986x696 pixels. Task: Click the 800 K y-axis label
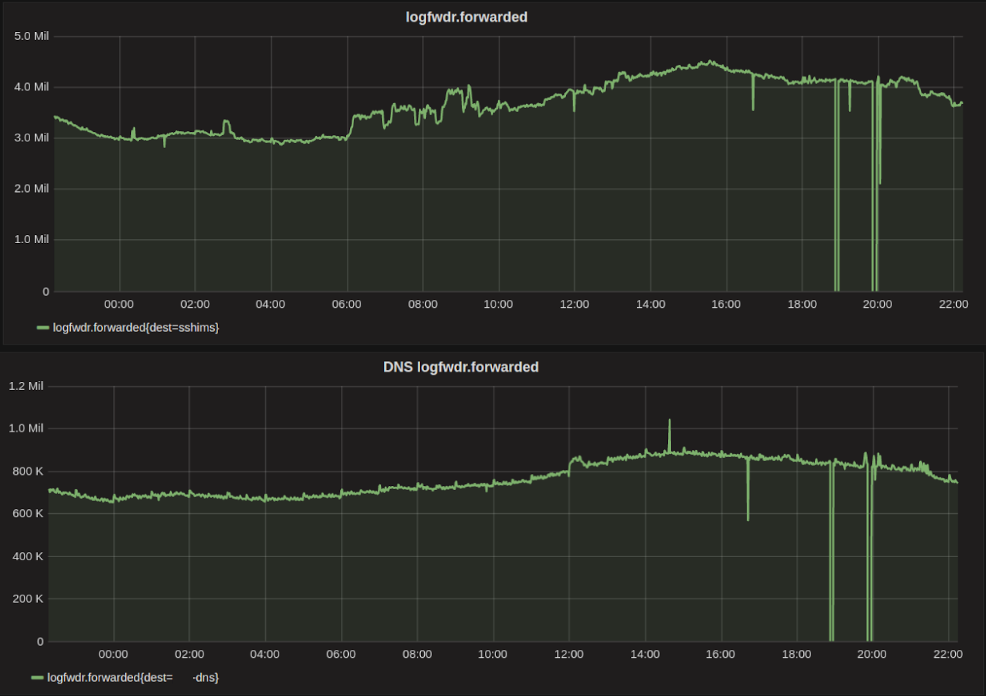[28, 472]
